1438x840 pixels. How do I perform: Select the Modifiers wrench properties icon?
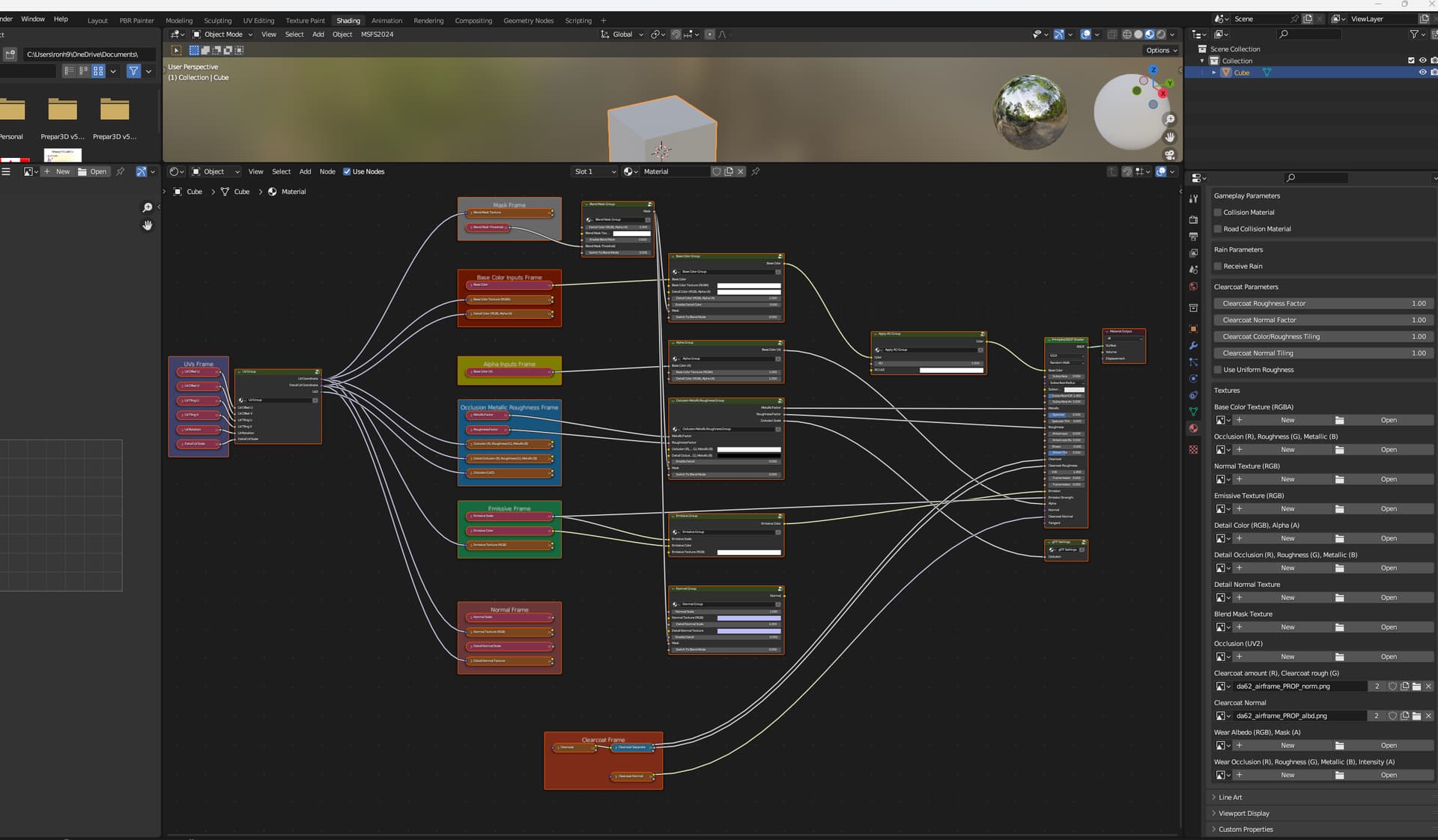[x=1194, y=346]
